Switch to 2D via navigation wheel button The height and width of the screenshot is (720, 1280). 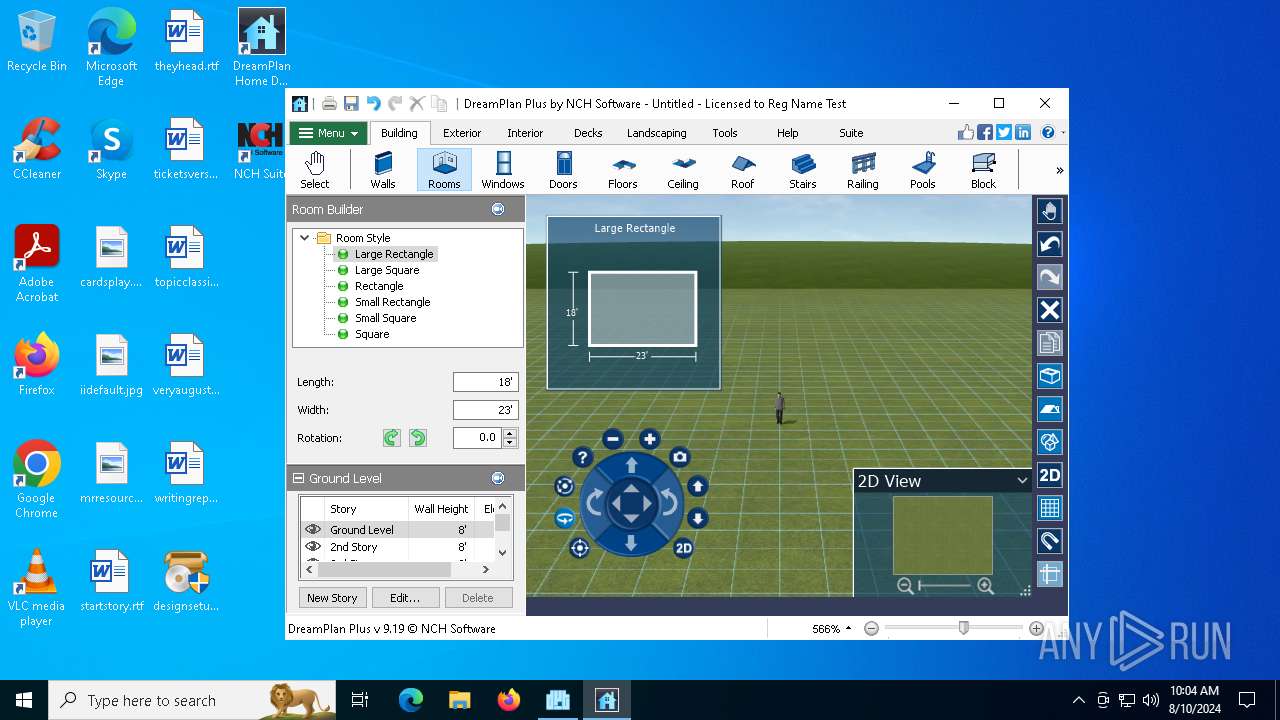[684, 548]
